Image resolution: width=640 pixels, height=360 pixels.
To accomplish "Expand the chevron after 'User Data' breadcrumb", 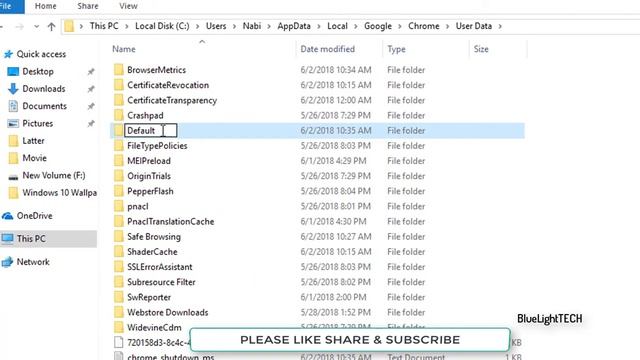I will 500,26.
